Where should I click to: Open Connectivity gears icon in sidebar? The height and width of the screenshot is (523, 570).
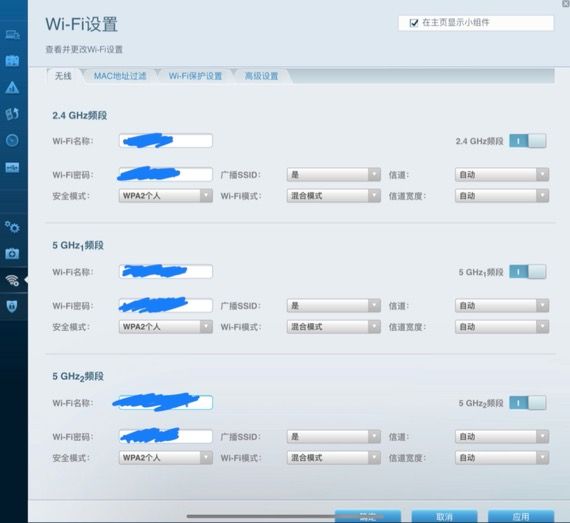12,227
